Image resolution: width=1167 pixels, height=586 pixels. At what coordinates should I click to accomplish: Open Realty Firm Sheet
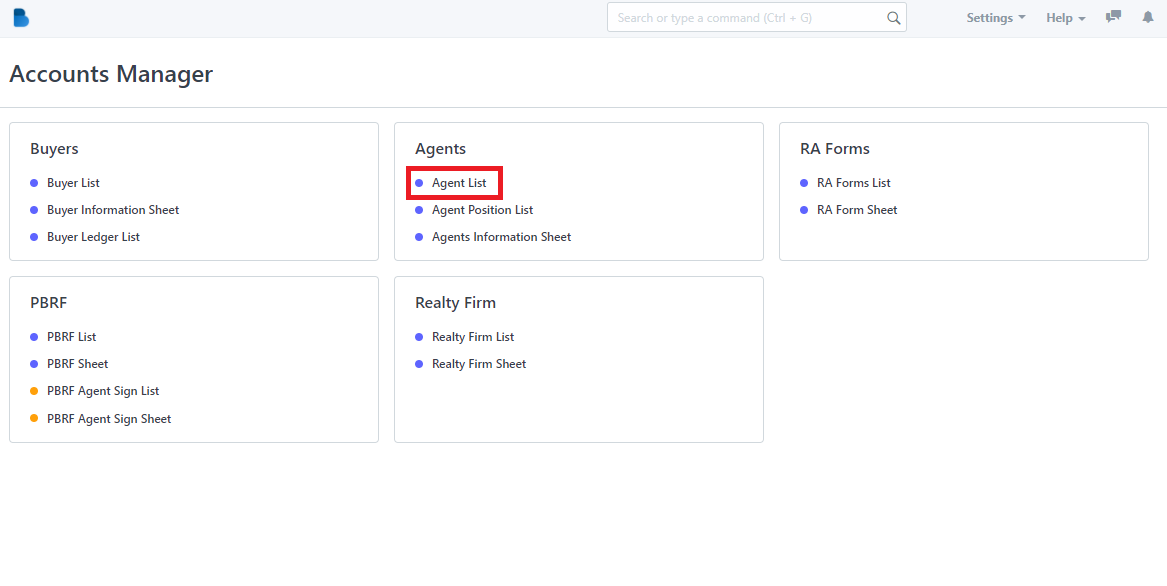tap(479, 364)
